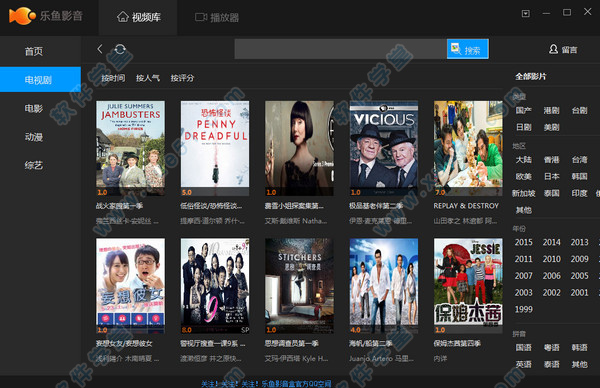Filter by year 2015
600x388 pixels.
point(523,242)
